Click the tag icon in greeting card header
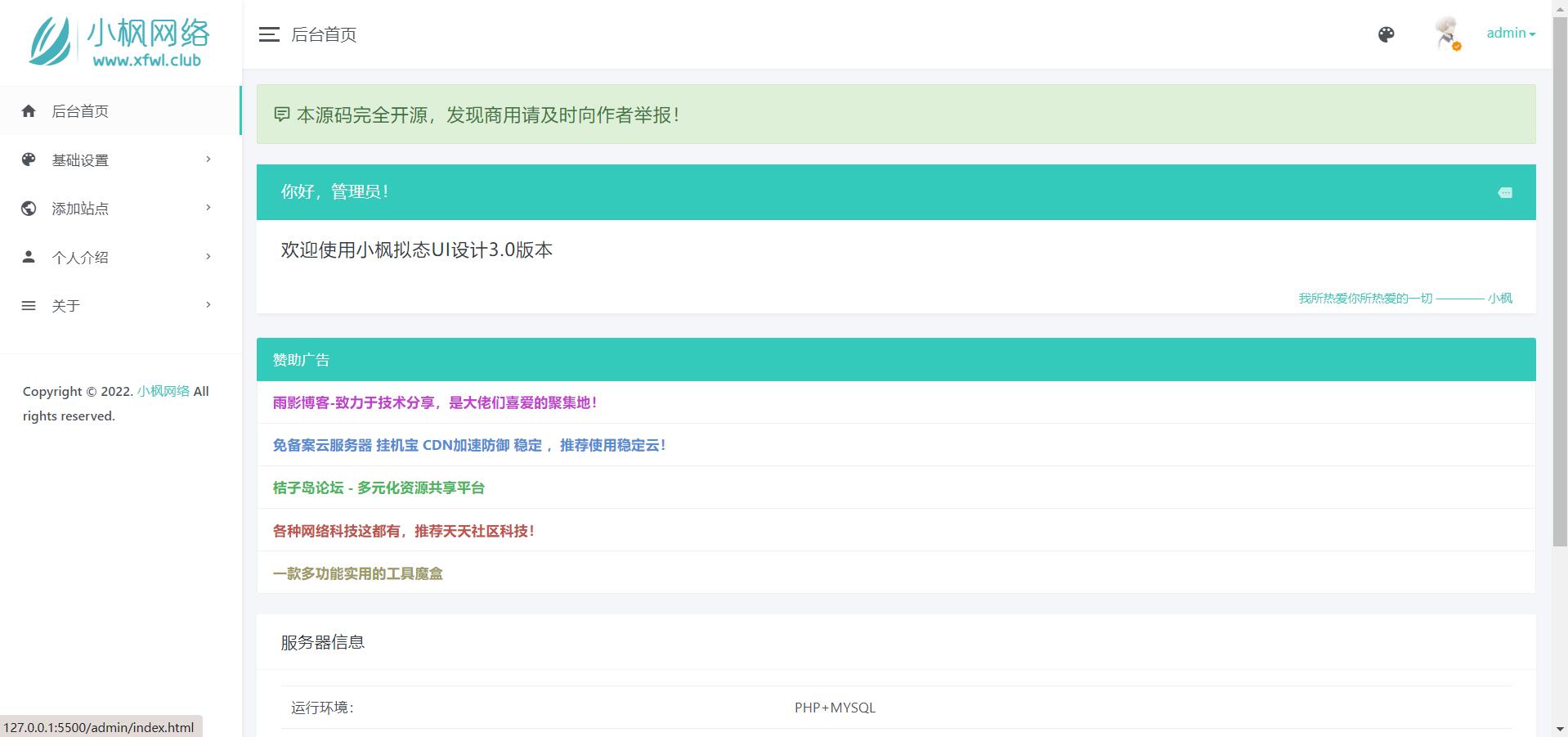 [x=1504, y=193]
